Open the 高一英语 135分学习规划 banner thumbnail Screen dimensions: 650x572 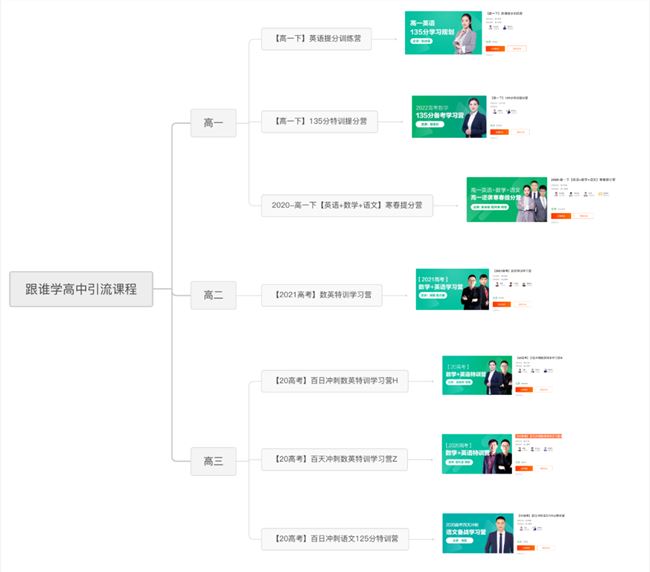(x=443, y=33)
